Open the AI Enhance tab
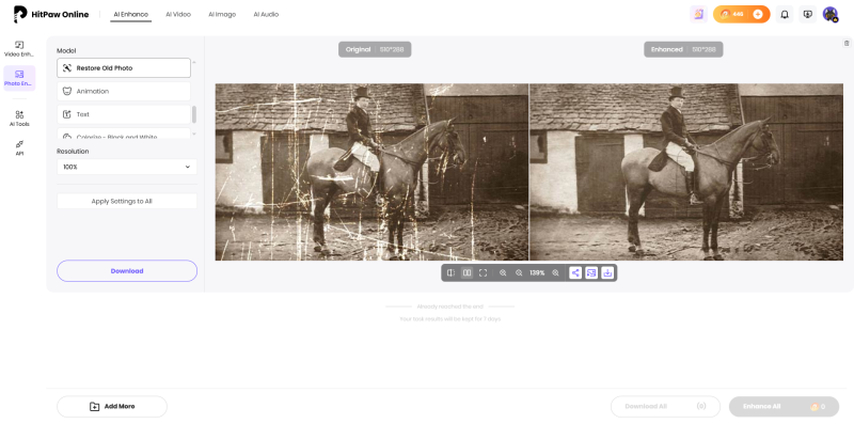The height and width of the screenshot is (424, 854). 131,15
